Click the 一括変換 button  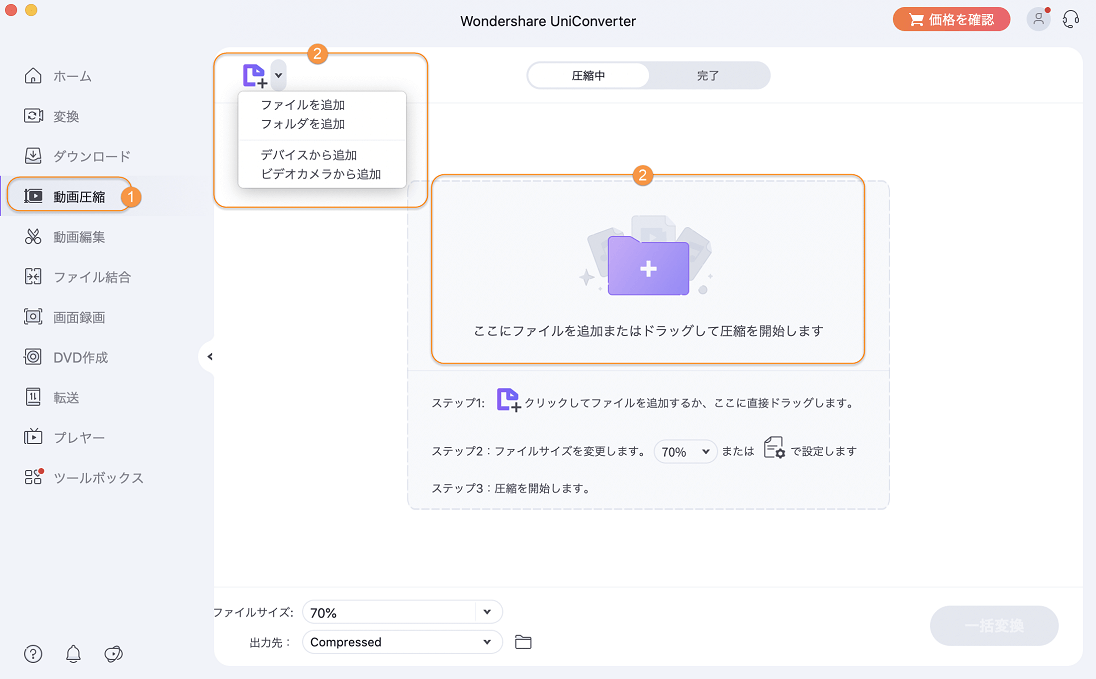coord(994,626)
